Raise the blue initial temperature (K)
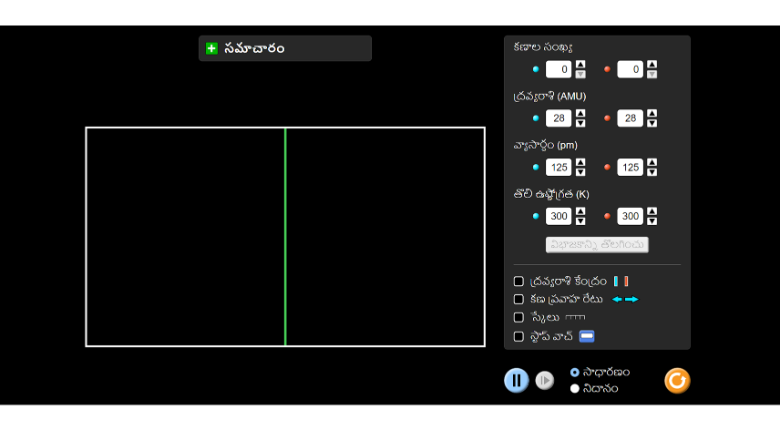The image size is (780, 430). [581, 212]
